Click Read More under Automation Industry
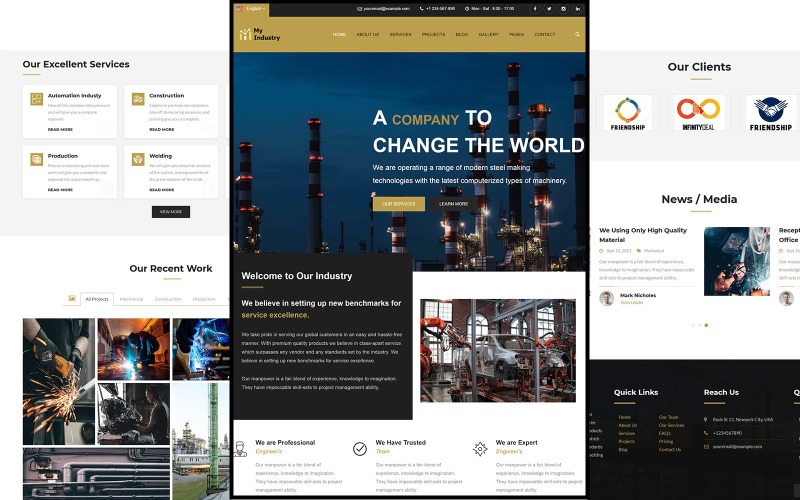The width and height of the screenshot is (800, 500). (60, 130)
